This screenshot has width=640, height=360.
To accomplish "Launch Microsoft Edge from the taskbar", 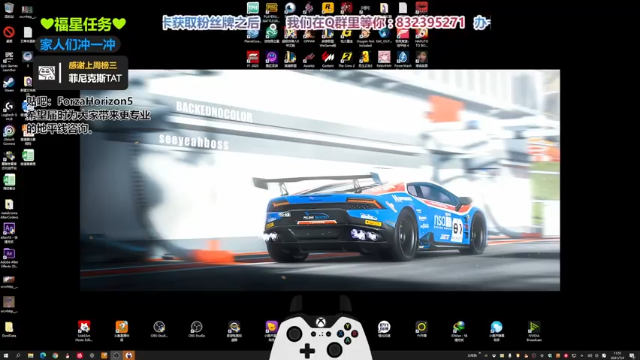I will click(43, 356).
